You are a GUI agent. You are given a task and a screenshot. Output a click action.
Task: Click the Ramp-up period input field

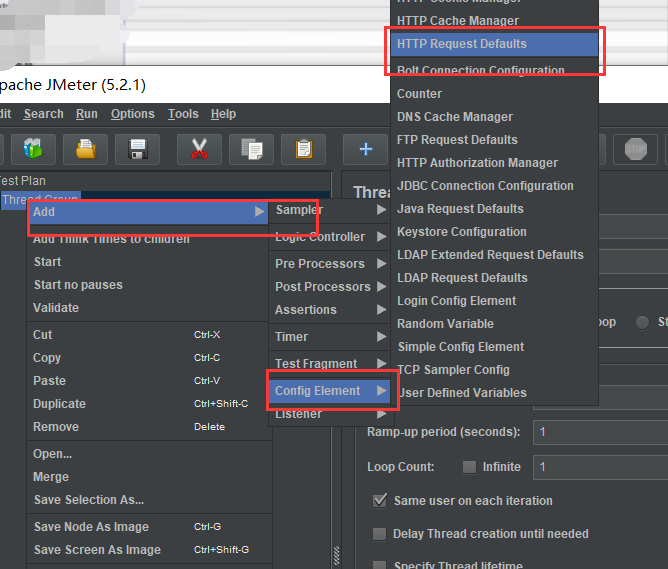coord(600,432)
